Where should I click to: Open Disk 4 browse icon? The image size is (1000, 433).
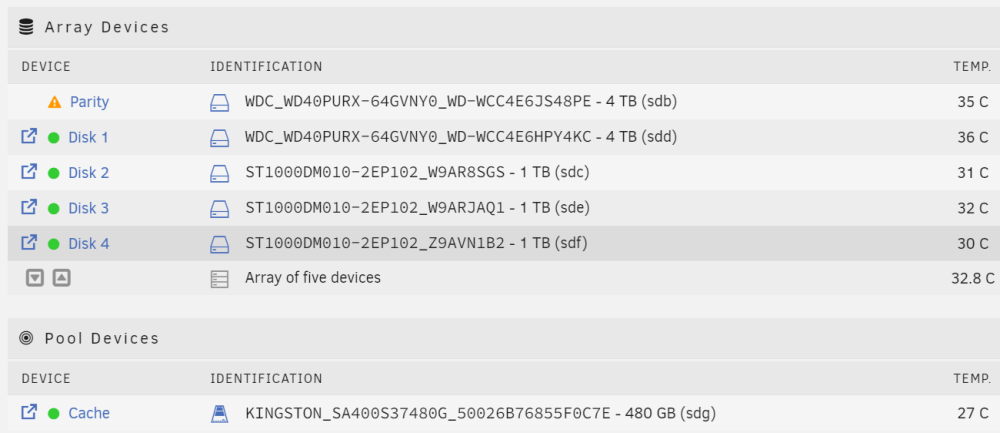[x=29, y=243]
